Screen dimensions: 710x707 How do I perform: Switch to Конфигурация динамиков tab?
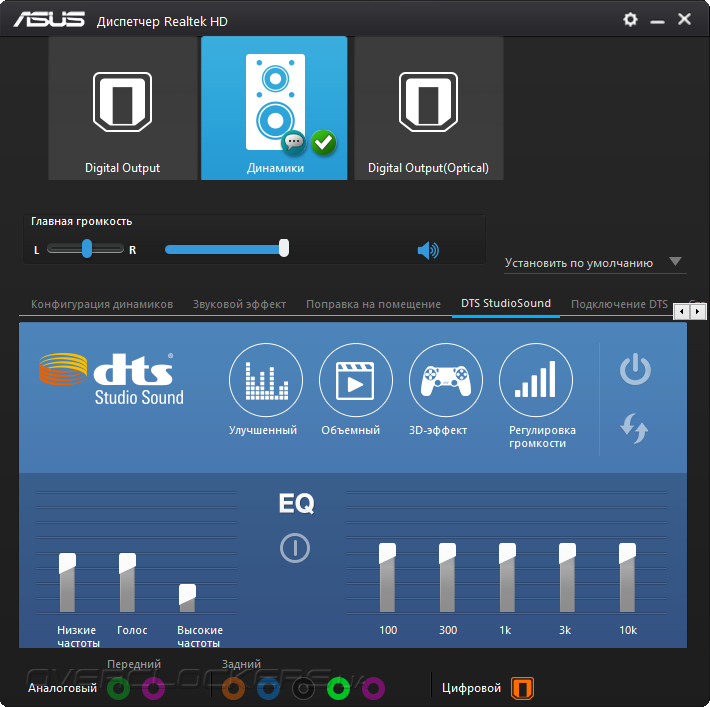[102, 304]
